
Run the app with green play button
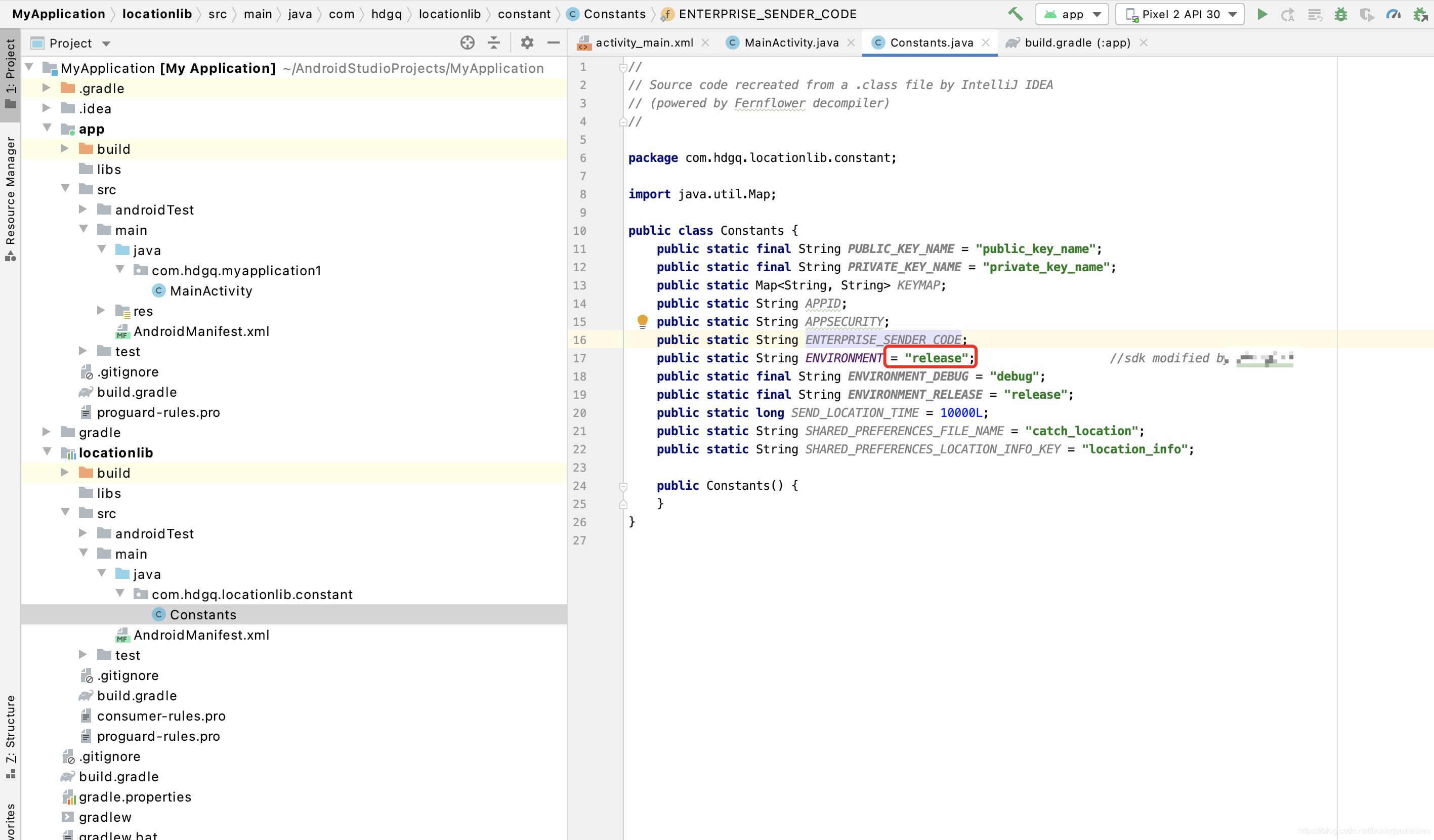click(1262, 14)
